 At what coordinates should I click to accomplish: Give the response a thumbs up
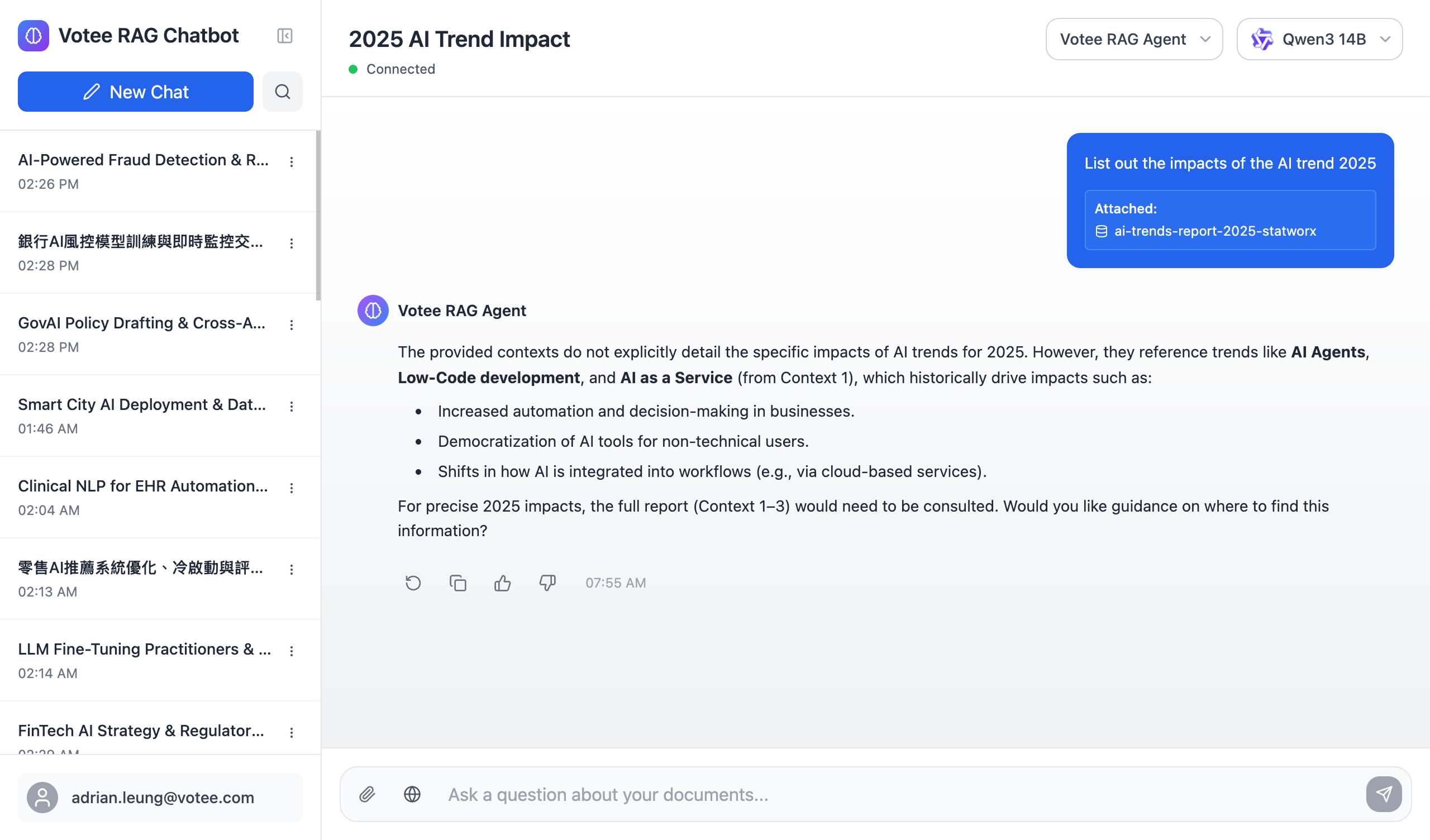click(x=502, y=583)
